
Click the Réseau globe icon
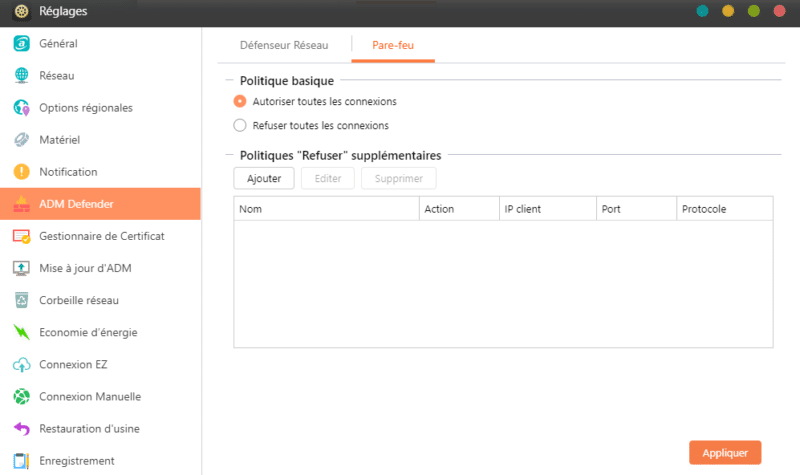pos(21,76)
